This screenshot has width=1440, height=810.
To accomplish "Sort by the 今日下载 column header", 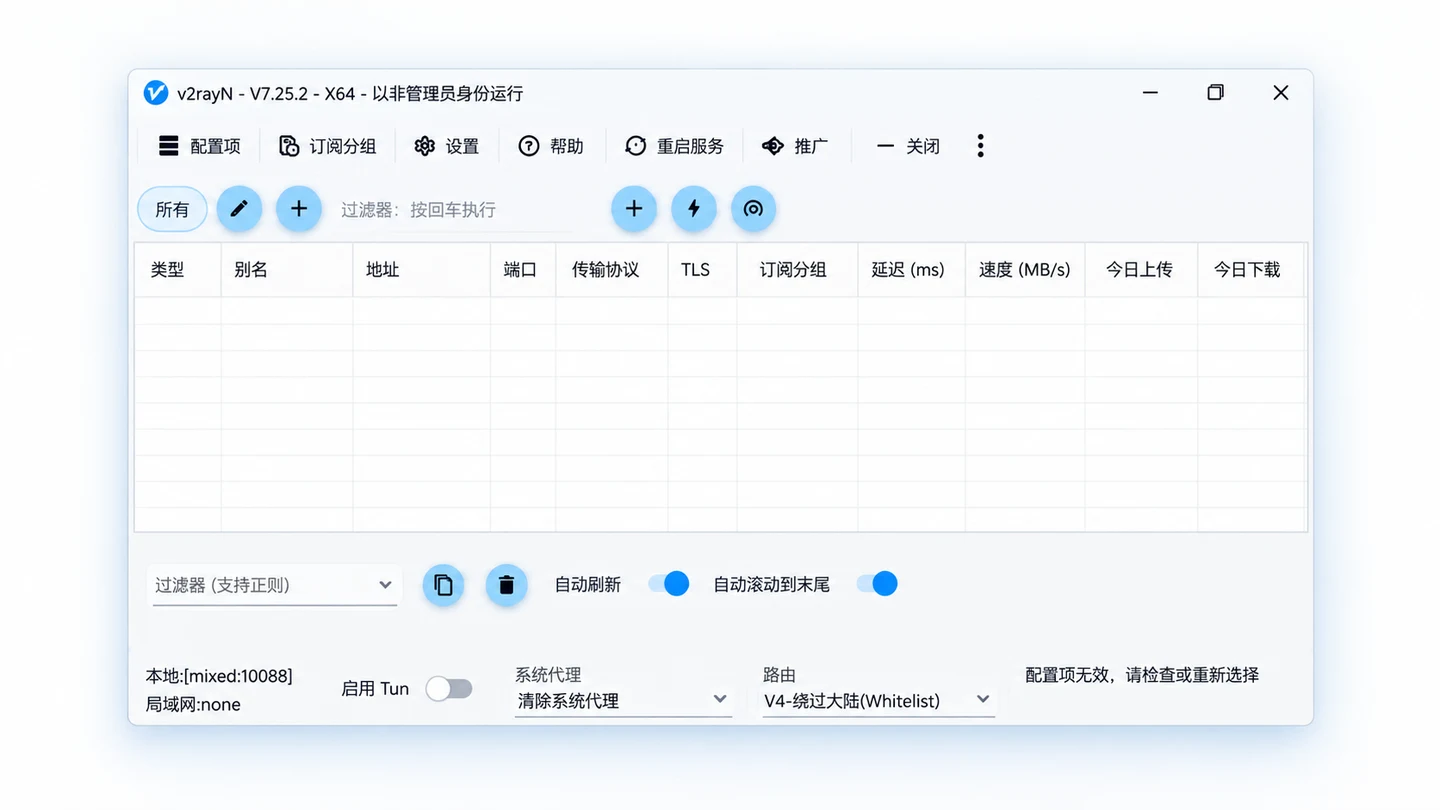I will 1251,270.
